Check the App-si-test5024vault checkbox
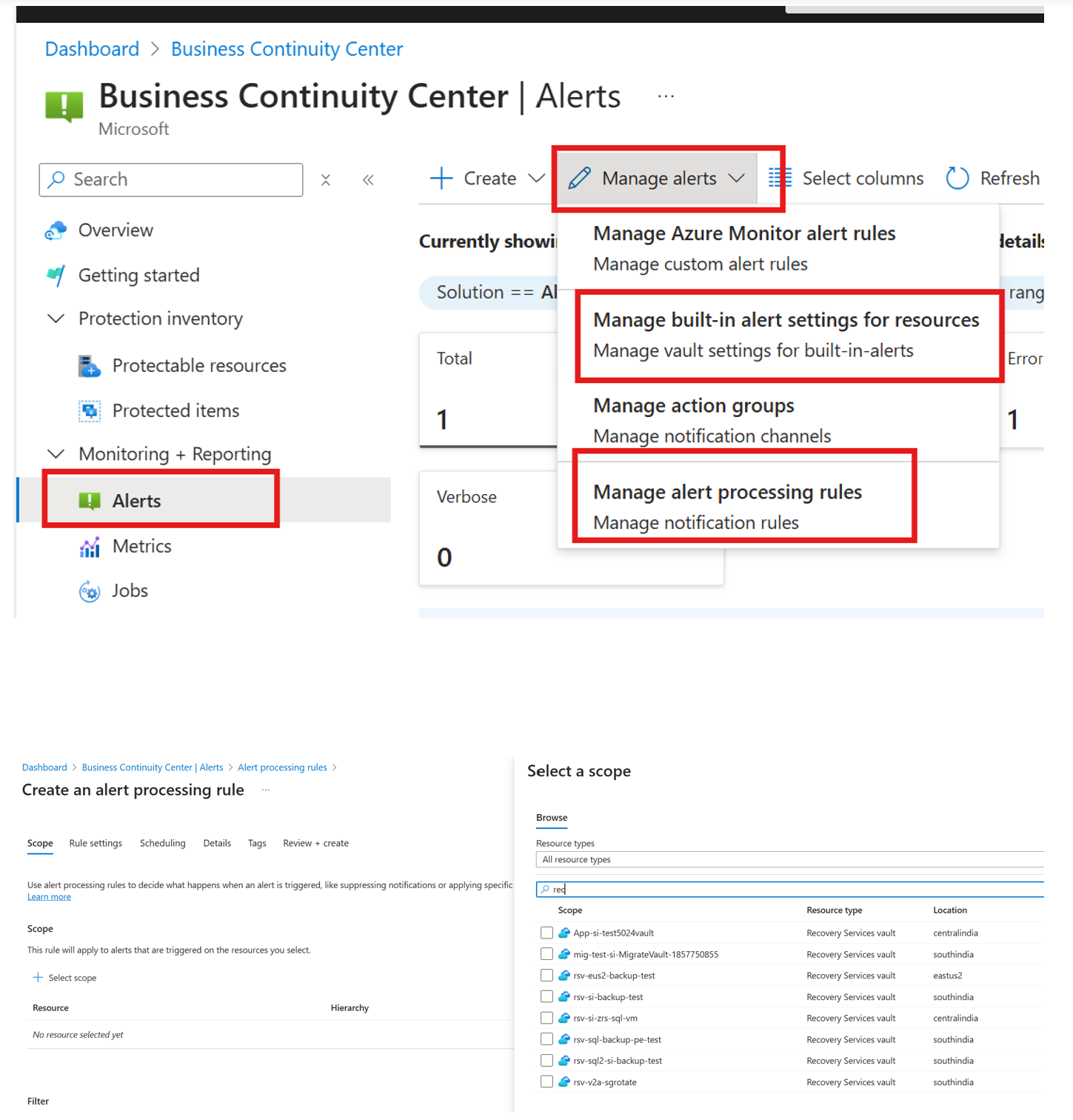This screenshot has height=1120, width=1073. [x=546, y=933]
